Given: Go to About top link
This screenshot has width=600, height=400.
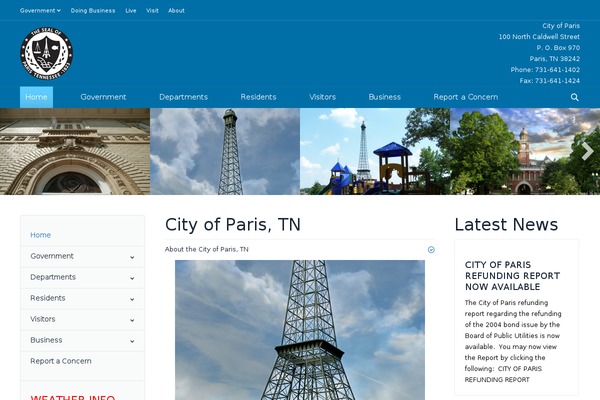Looking at the screenshot, I should point(176,11).
